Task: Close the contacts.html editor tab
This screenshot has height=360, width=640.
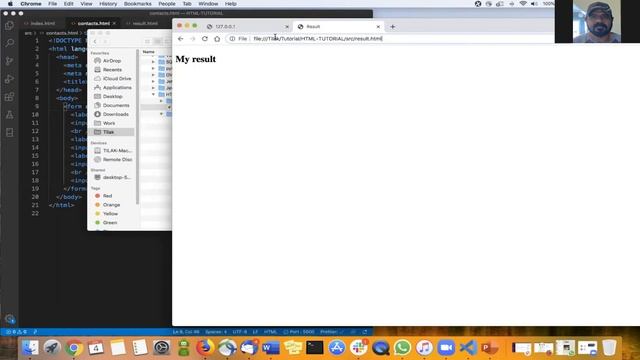Action: click(x=114, y=23)
